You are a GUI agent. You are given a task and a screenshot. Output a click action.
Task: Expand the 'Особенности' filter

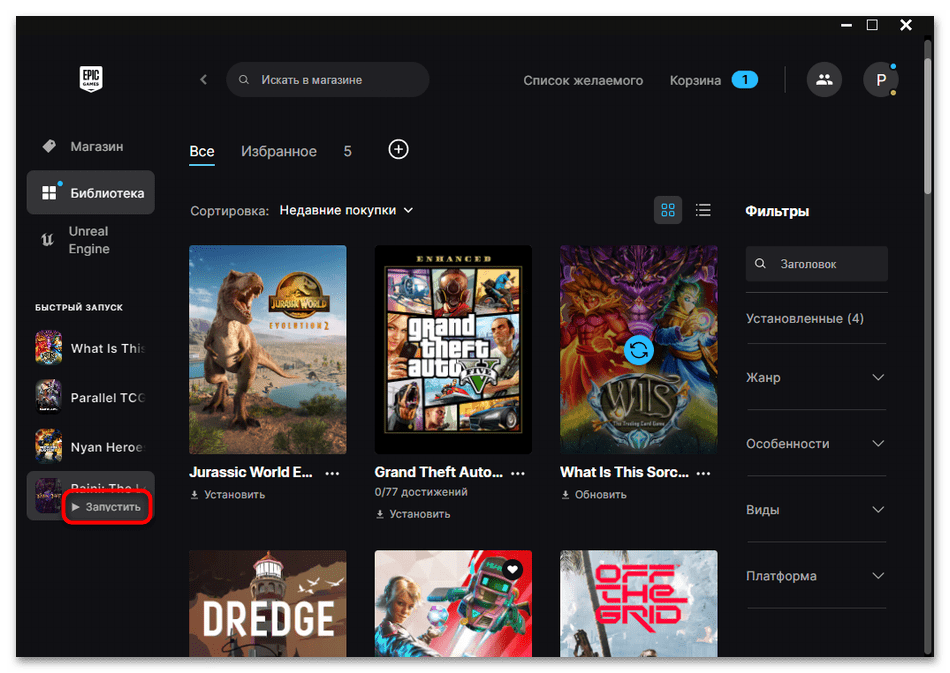pyautogui.click(x=816, y=443)
